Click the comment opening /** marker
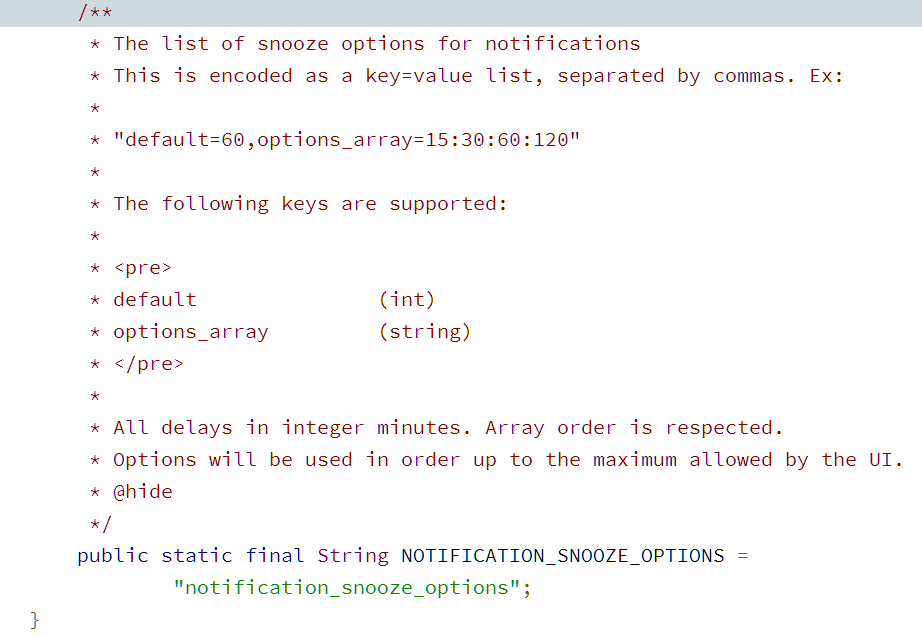This screenshot has height=638, width=922. (94, 12)
